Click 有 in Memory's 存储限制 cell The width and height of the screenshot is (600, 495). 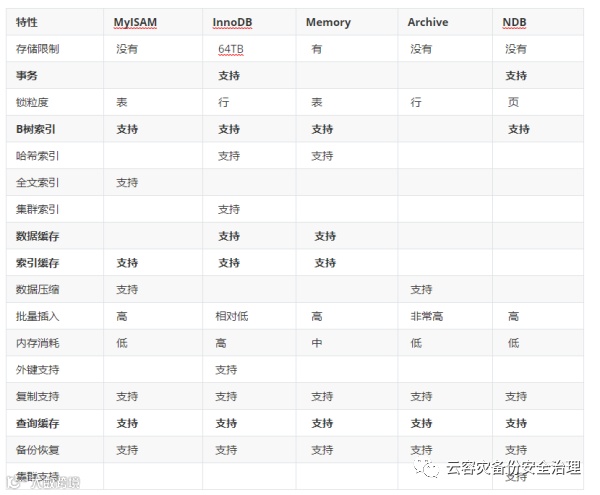coord(316,49)
